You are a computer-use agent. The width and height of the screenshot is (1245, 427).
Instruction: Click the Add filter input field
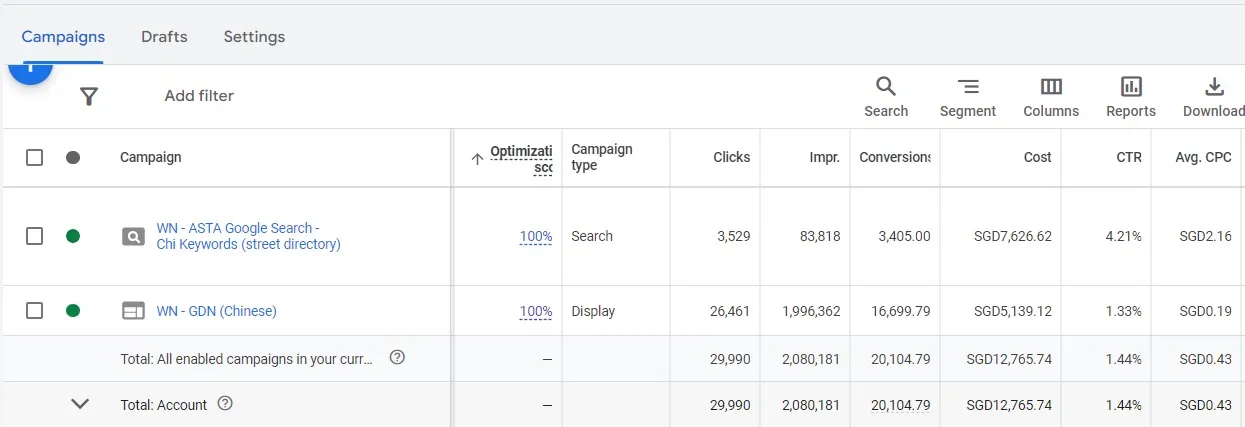[199, 96]
